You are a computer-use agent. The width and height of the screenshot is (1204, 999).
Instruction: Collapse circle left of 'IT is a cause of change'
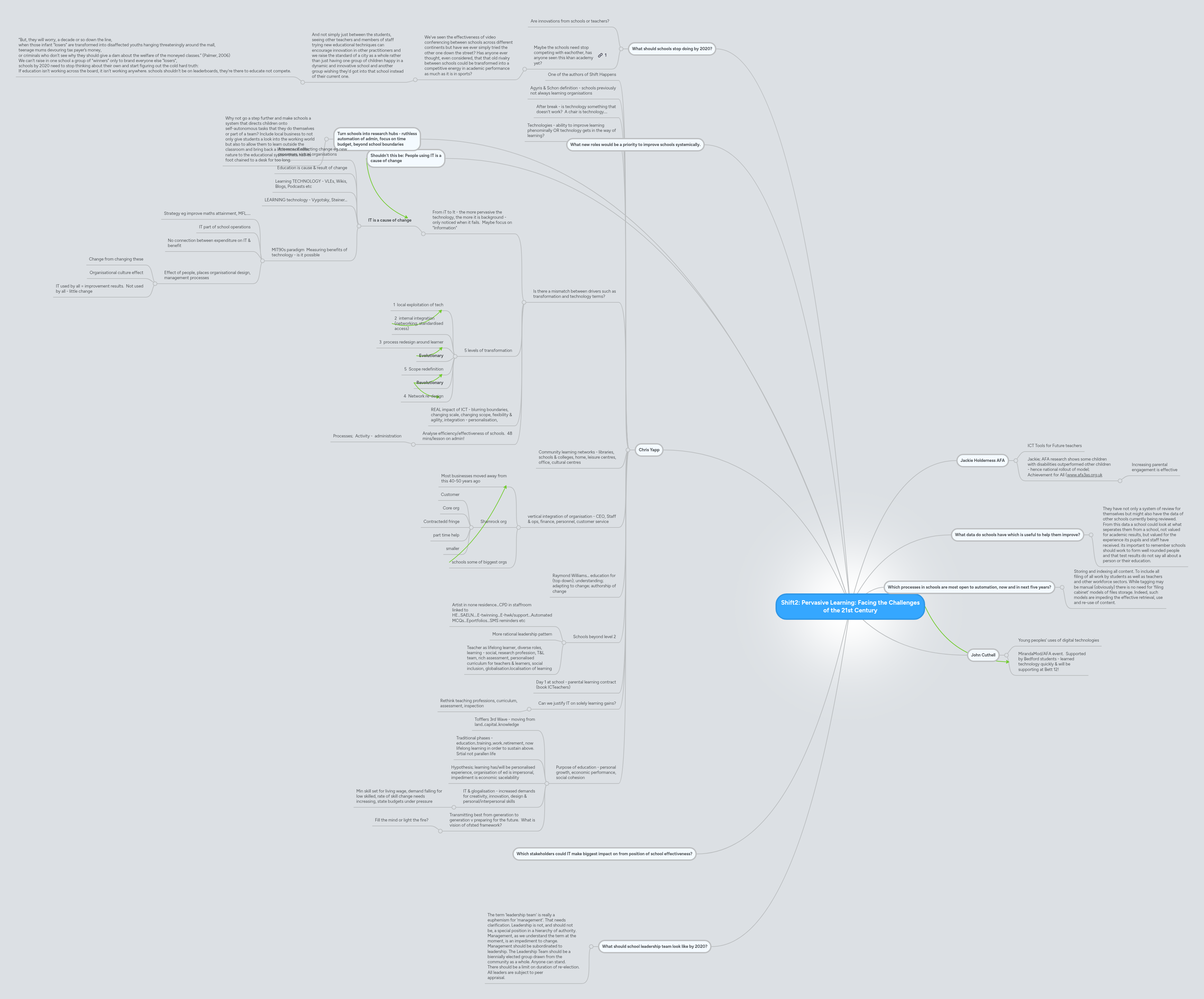(x=359, y=226)
